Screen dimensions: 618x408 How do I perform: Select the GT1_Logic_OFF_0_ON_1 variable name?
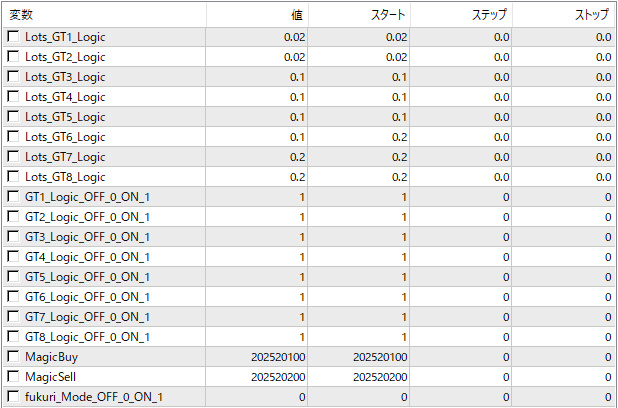click(87, 197)
